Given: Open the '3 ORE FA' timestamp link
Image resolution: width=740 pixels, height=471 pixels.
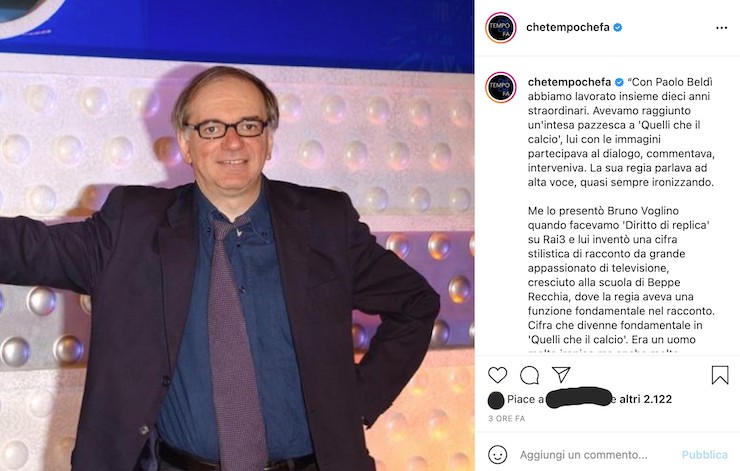Looking at the screenshot, I should (506, 419).
